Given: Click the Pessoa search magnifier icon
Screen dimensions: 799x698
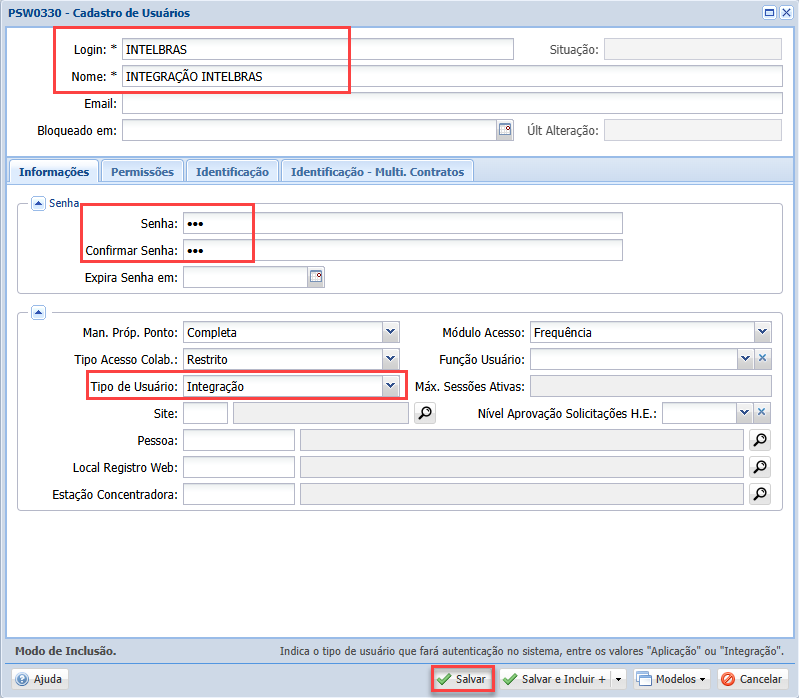Looking at the screenshot, I should click(x=761, y=440).
